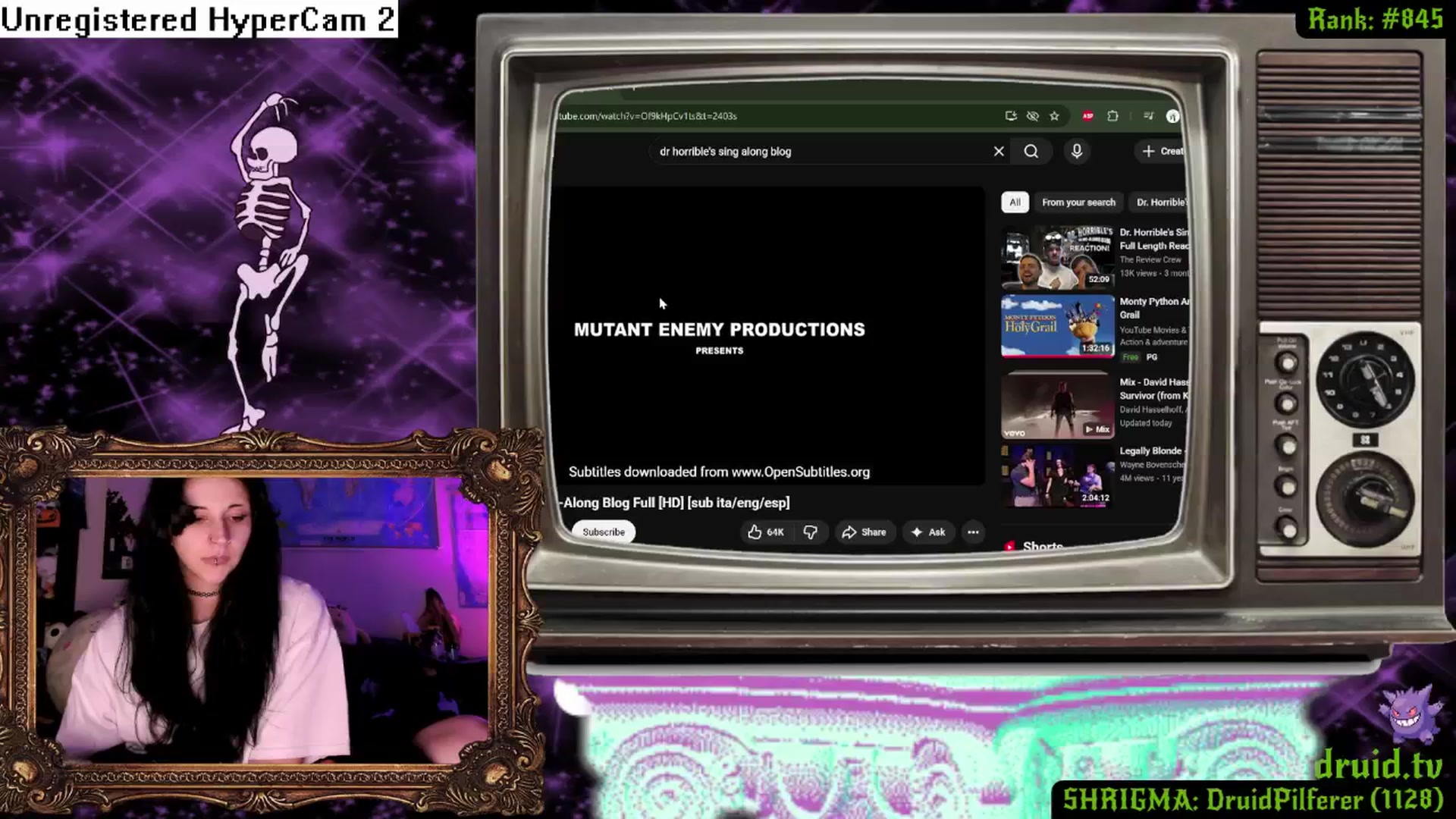The height and width of the screenshot is (819, 1456).
Task: Select the Dr. Horrible filter chip
Action: pyautogui.click(x=1159, y=202)
